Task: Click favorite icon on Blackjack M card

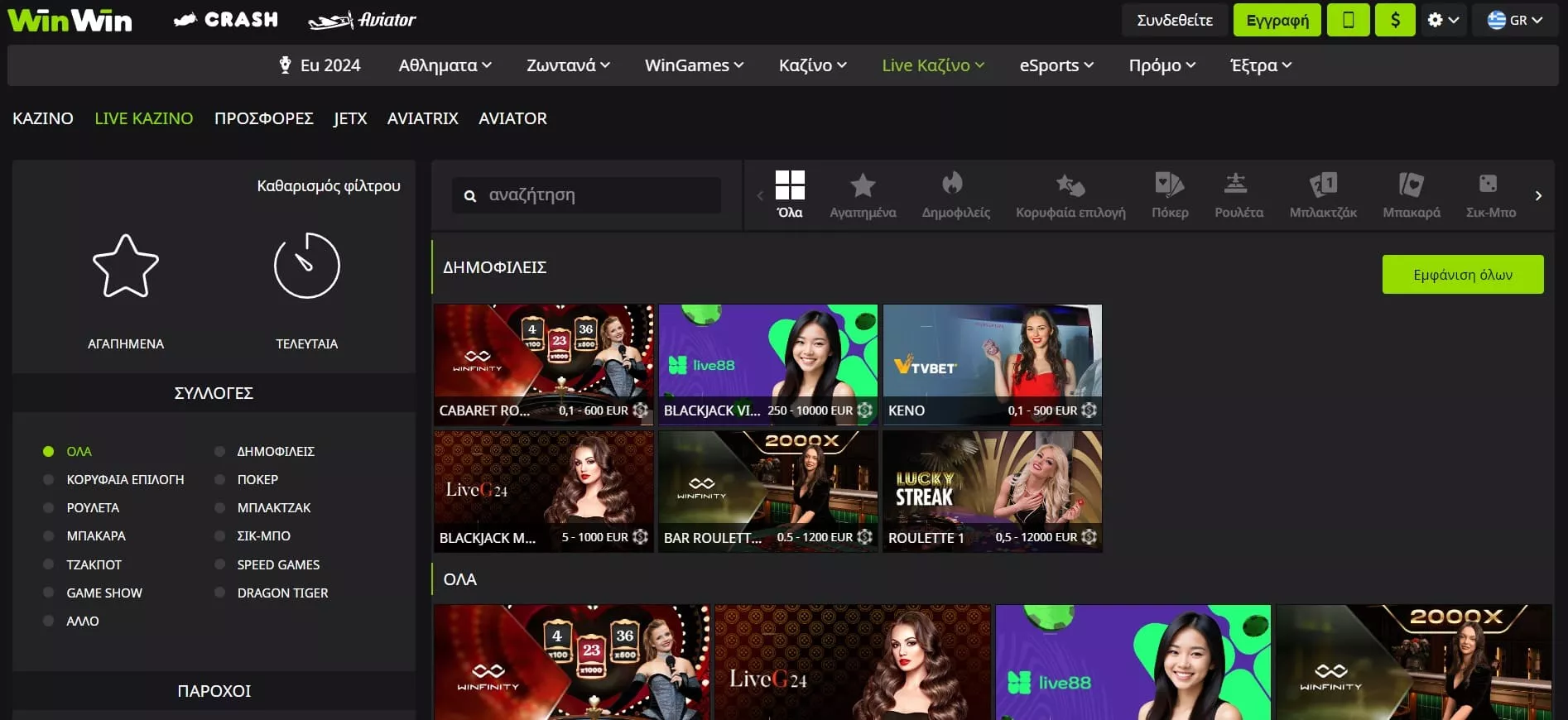Action: [x=640, y=537]
